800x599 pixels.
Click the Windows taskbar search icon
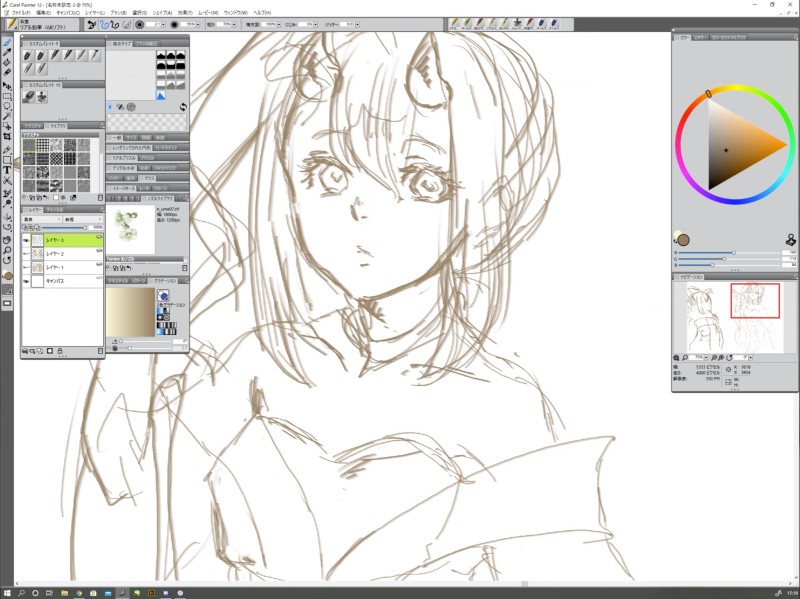pos(21,593)
